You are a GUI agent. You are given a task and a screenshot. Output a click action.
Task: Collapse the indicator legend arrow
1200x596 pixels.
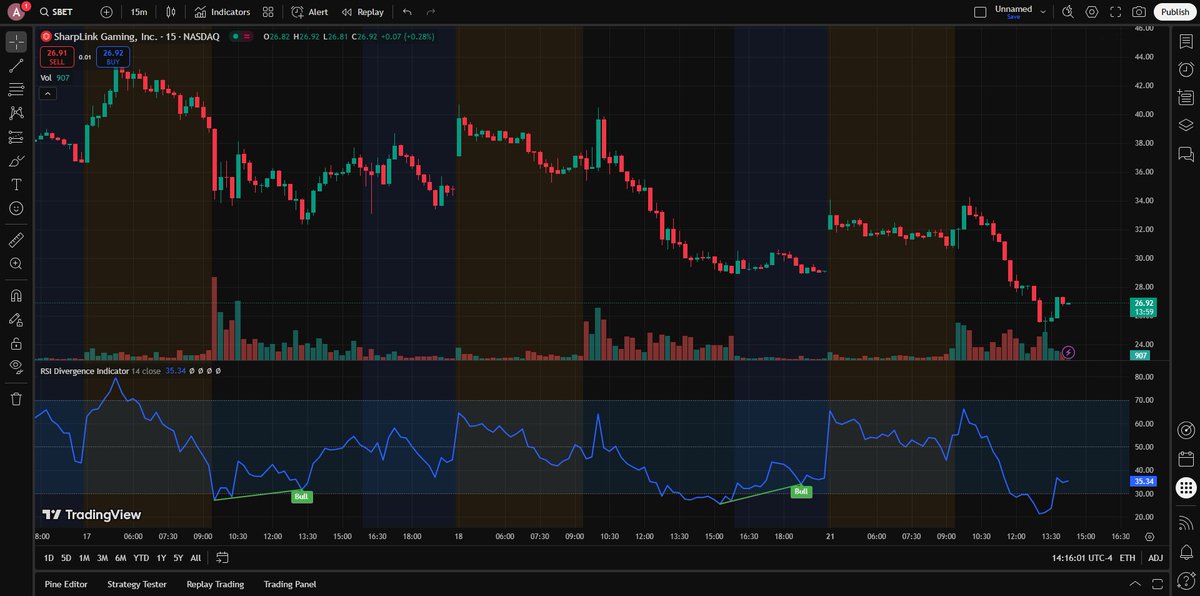47,93
